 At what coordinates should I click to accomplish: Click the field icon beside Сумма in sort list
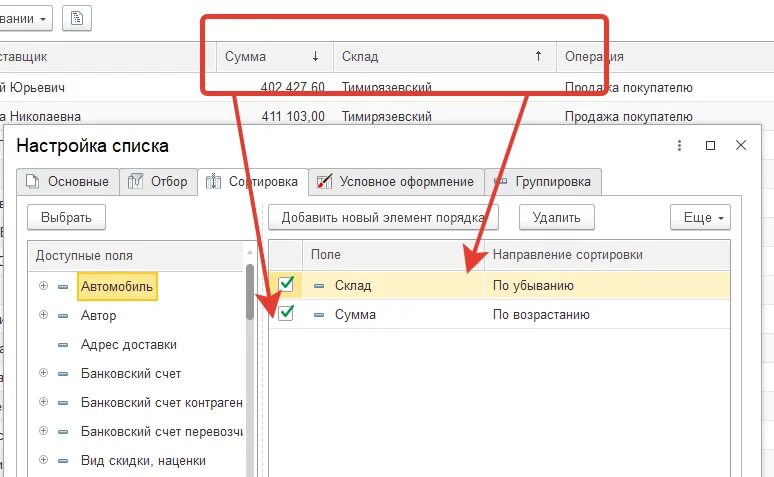(319, 315)
